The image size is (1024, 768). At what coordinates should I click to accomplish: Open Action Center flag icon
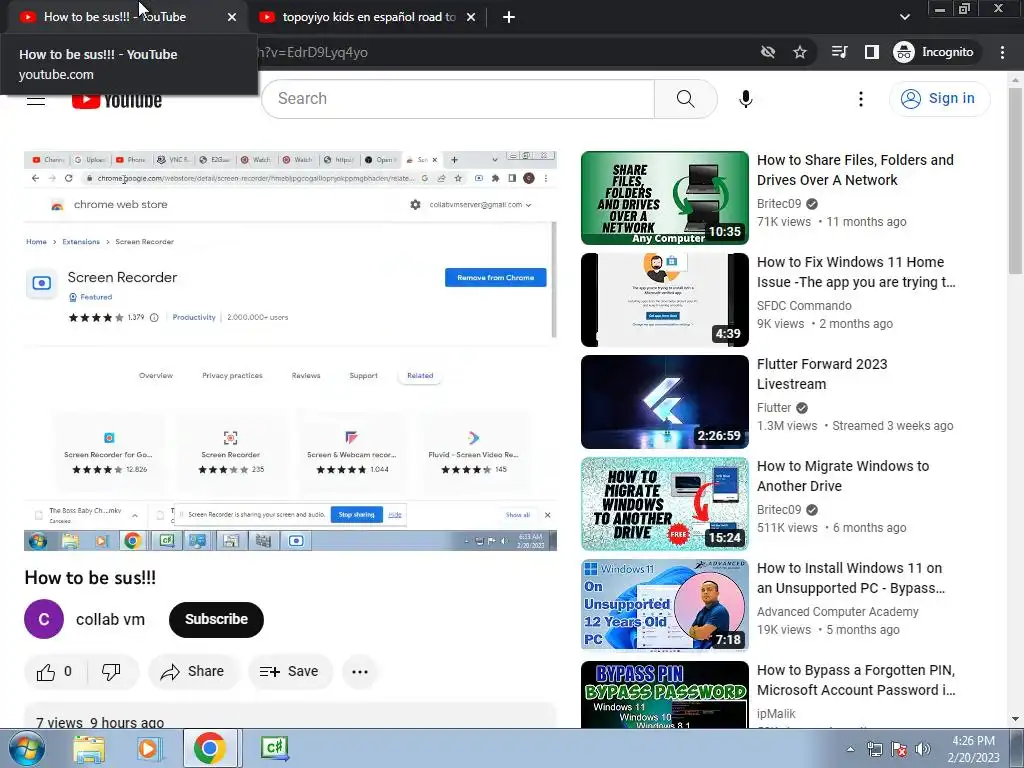pos(899,749)
